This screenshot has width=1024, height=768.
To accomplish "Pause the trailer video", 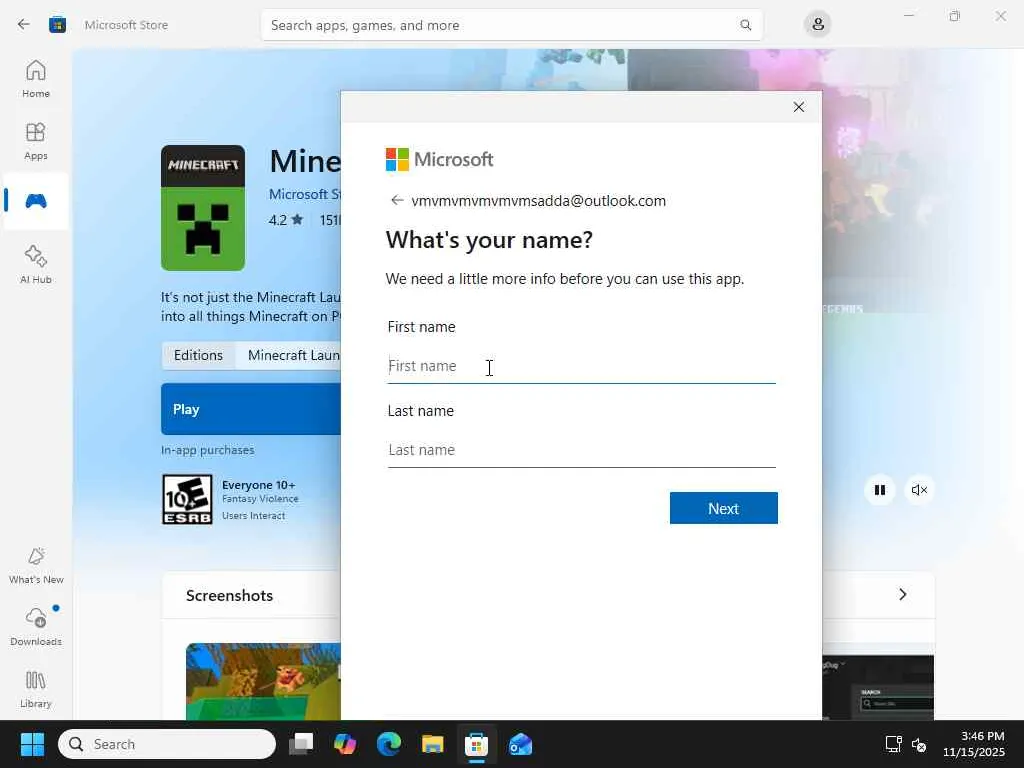I will [880, 490].
